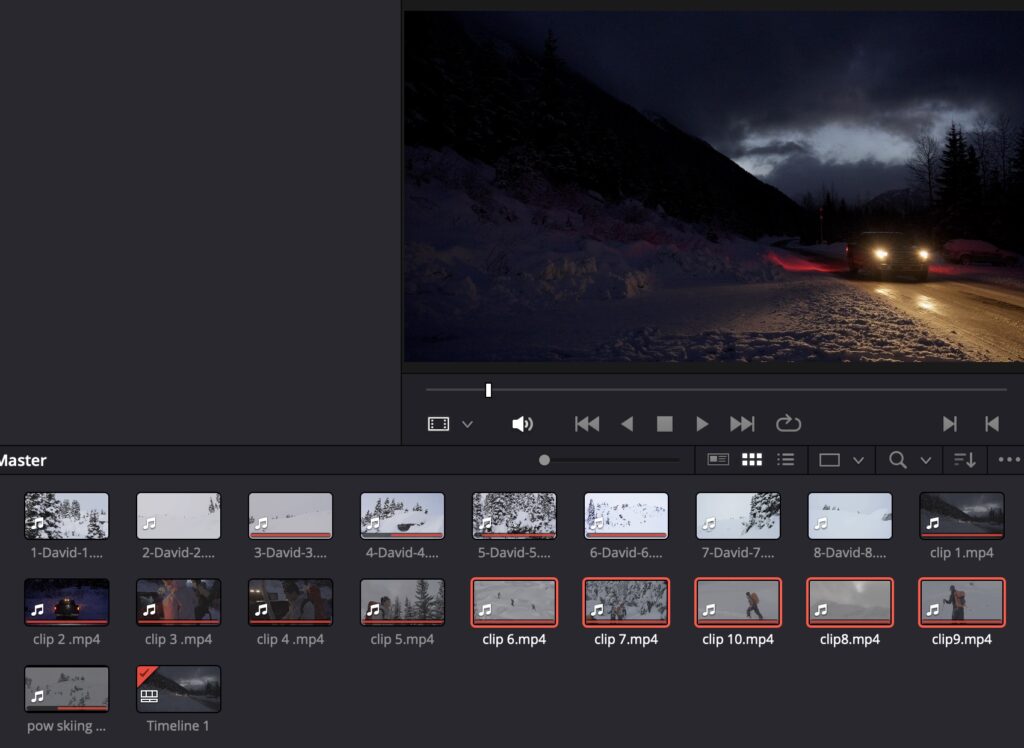Play the clip in reverse

coord(627,424)
